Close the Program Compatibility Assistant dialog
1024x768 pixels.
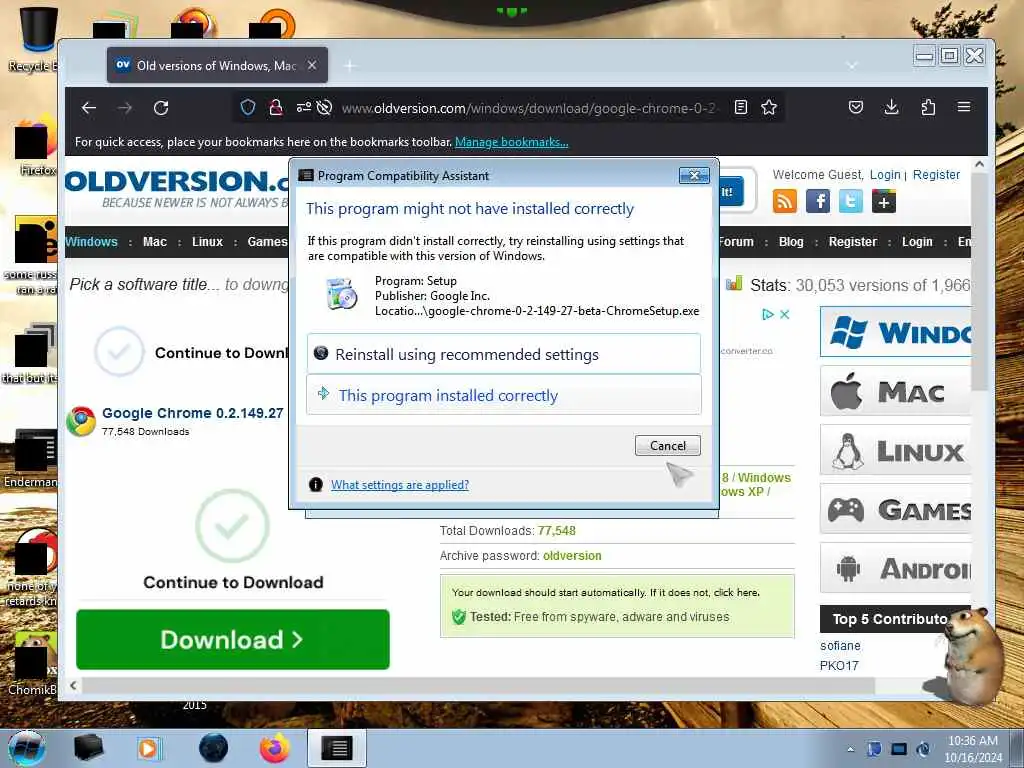[x=694, y=175]
